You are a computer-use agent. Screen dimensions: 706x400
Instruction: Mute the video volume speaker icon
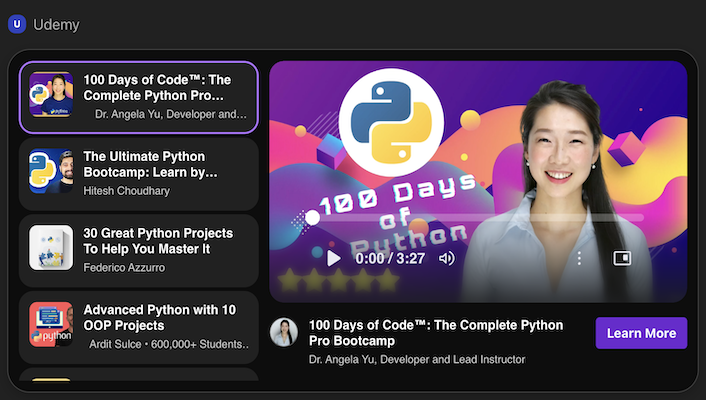click(447, 258)
